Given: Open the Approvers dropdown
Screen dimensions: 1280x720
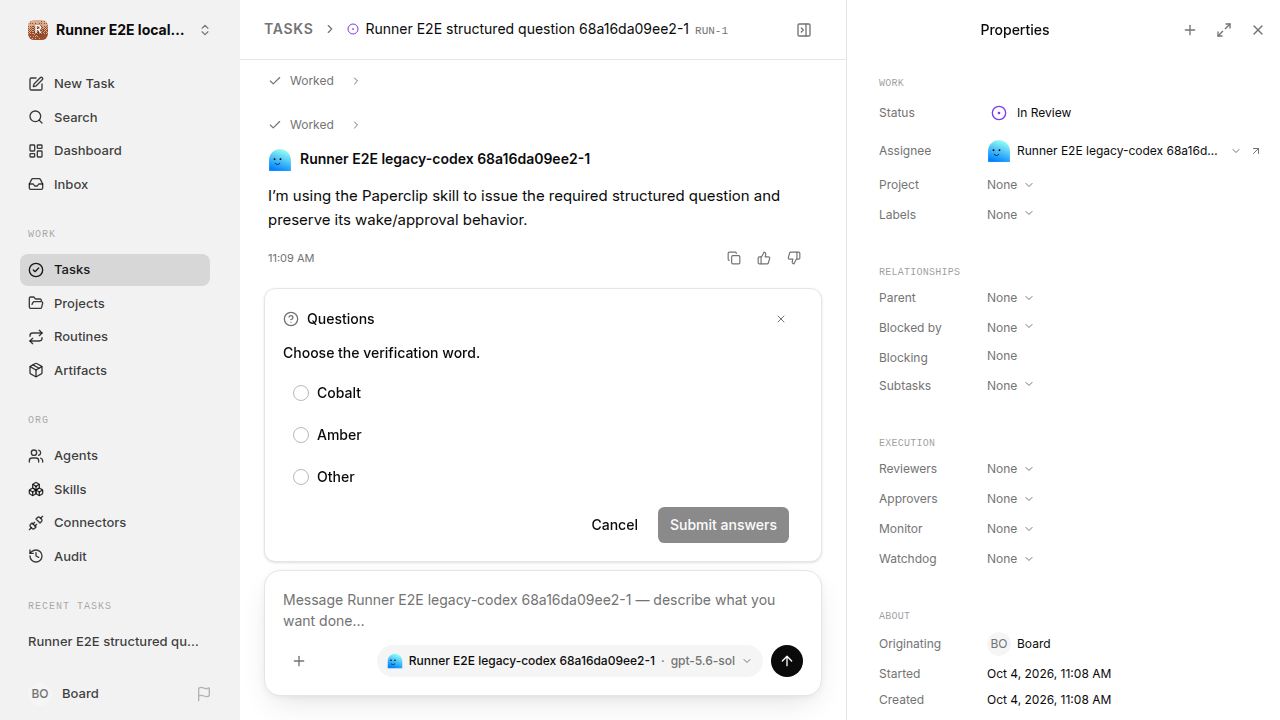Looking at the screenshot, I should [x=1010, y=499].
